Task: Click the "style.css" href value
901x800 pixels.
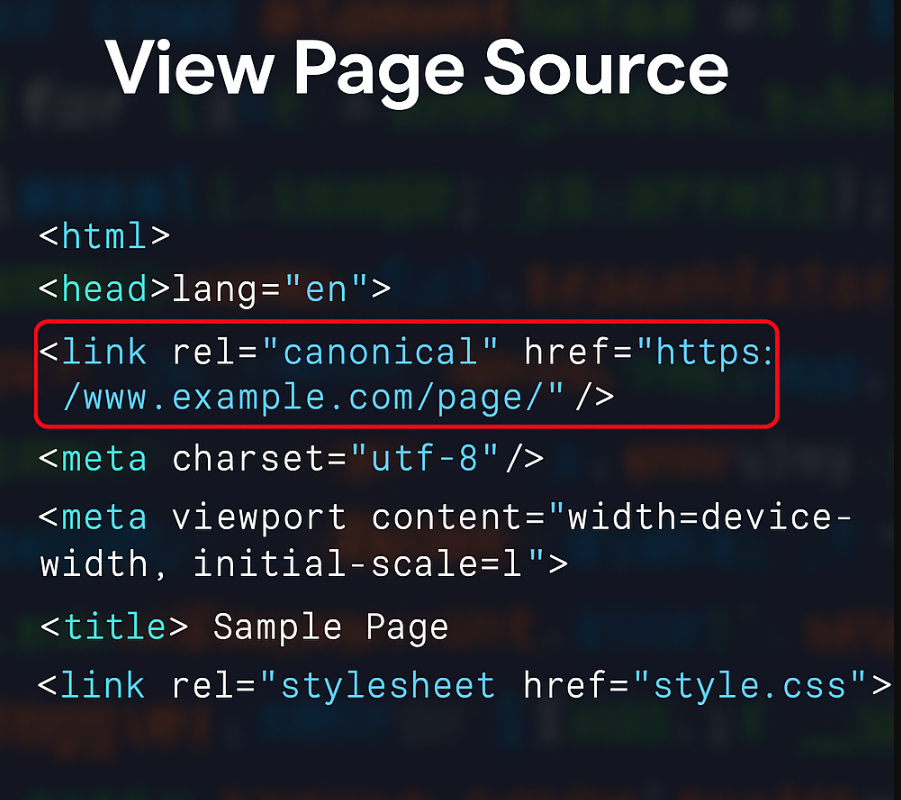Action: coord(750,686)
